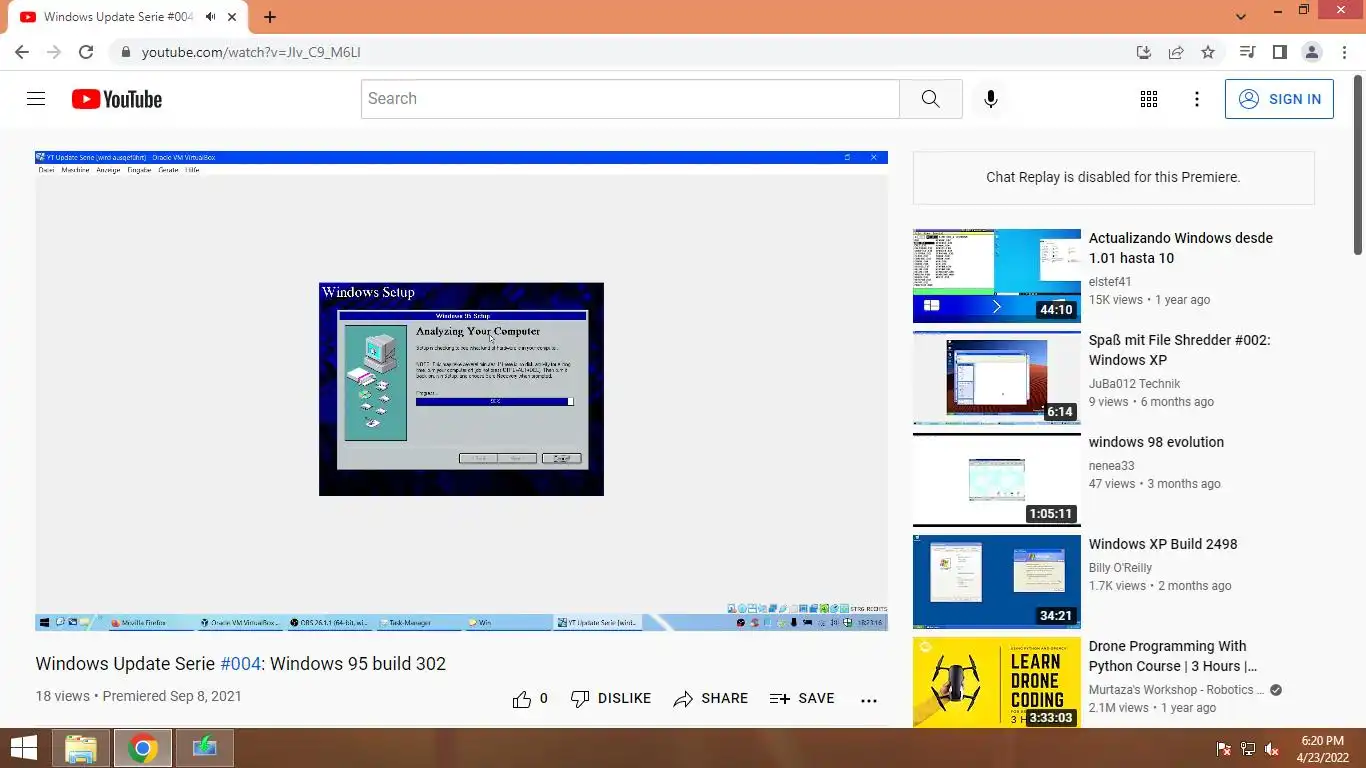
Task: Click the site lock icon
Action: [x=125, y=52]
